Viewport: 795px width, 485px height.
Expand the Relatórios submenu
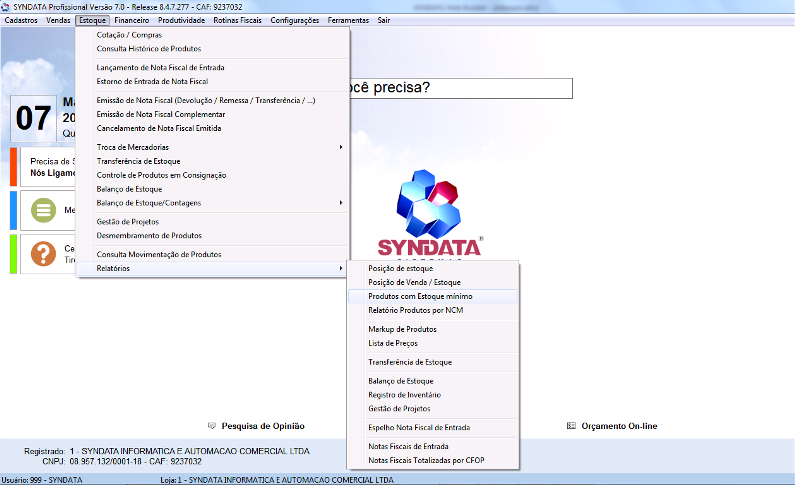point(213,268)
